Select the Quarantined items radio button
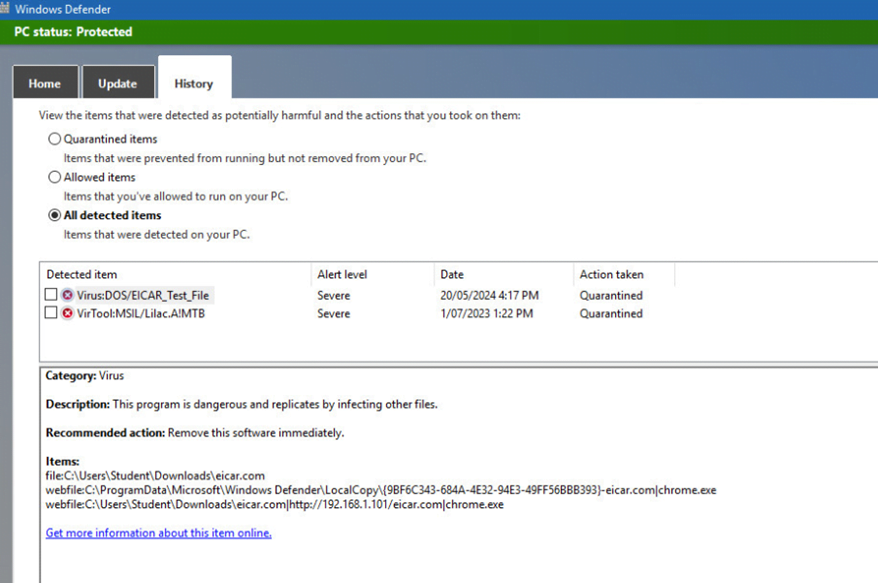Screen dimensions: 878x583 click(x=54, y=139)
